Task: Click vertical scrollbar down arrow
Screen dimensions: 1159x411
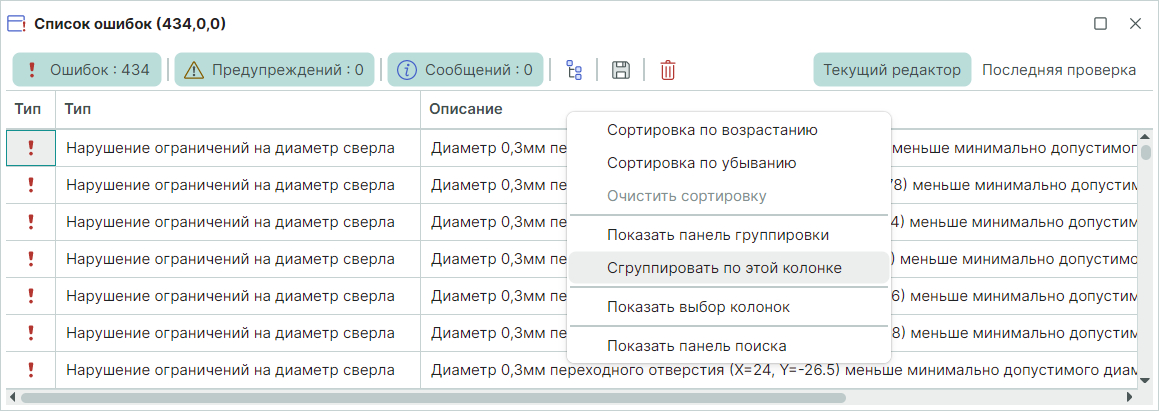Action: click(x=1146, y=381)
